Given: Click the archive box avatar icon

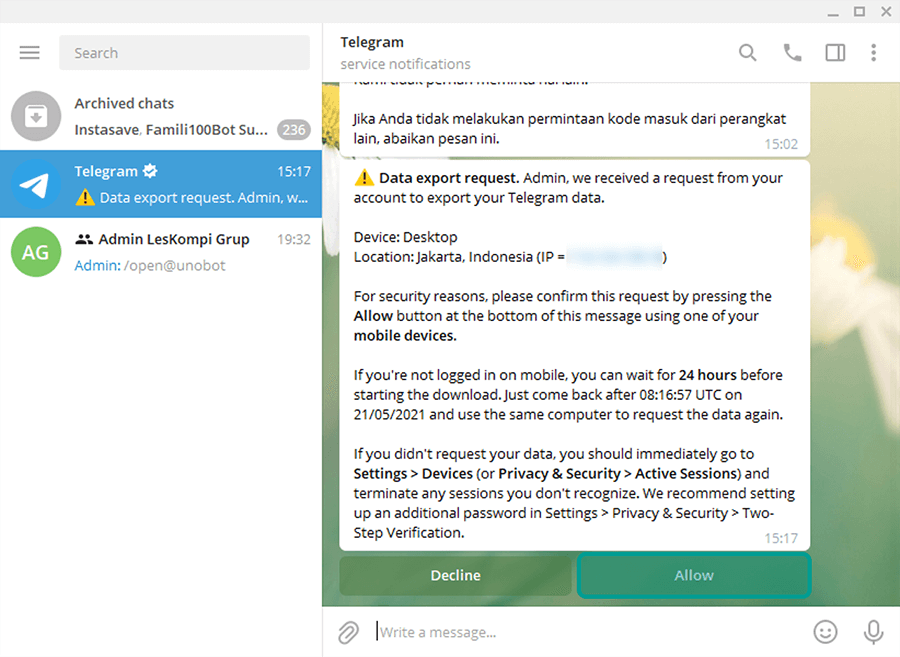Looking at the screenshot, I should (36, 116).
